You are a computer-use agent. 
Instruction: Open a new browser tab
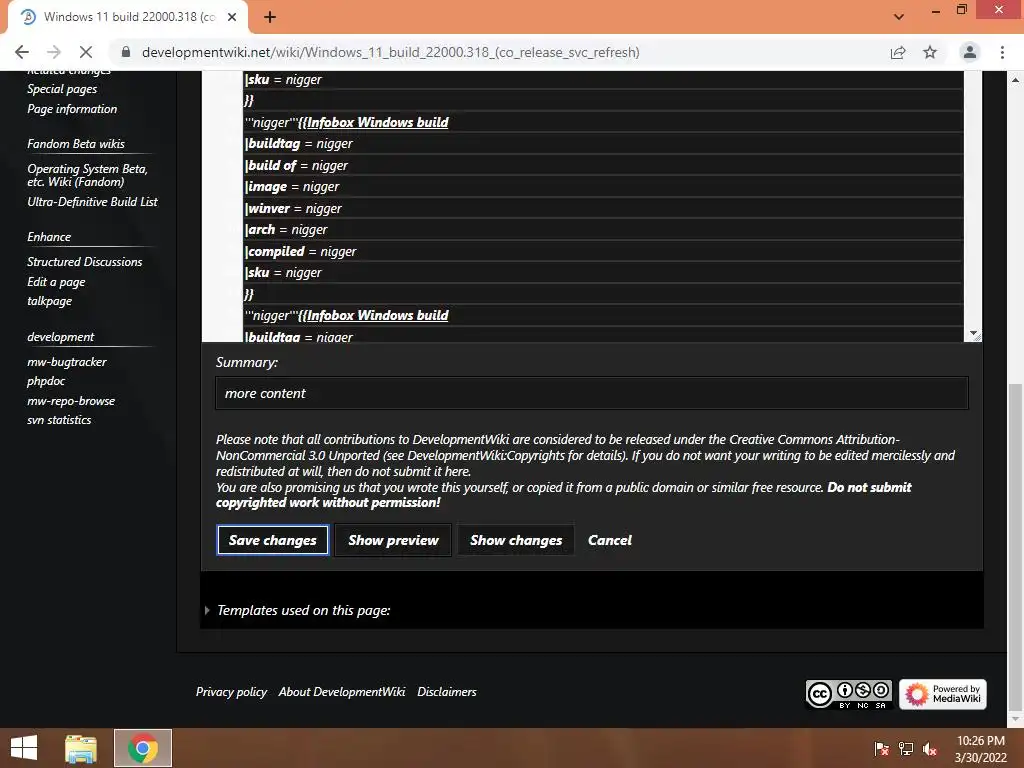pyautogui.click(x=270, y=17)
